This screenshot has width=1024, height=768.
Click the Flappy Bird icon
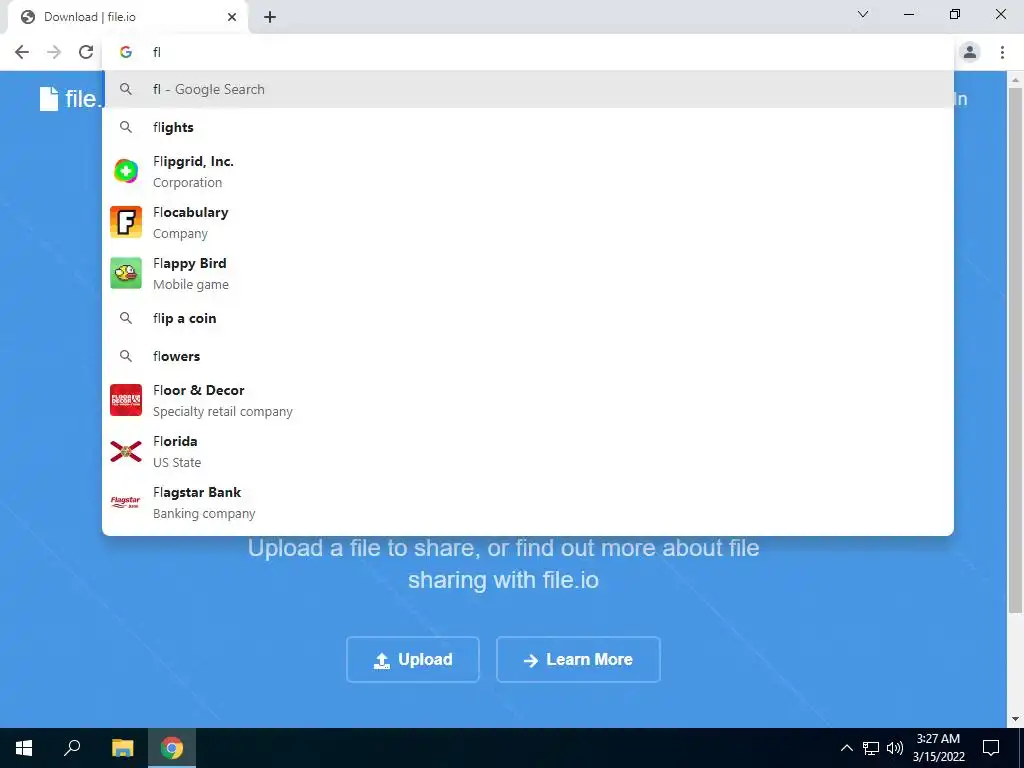126,273
